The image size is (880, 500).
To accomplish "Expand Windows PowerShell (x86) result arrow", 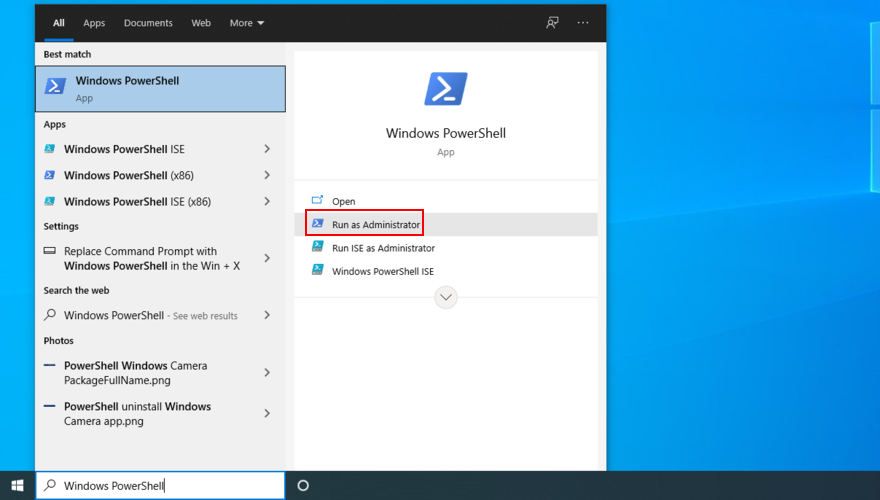I will click(x=267, y=175).
